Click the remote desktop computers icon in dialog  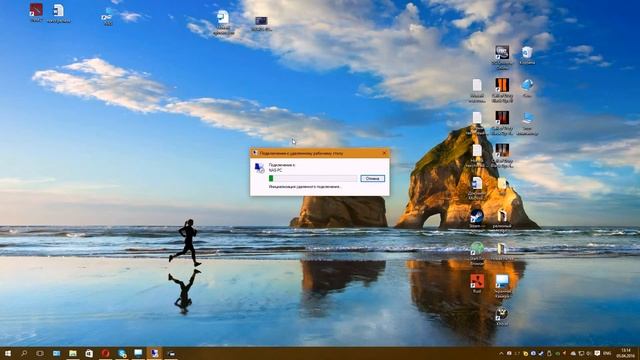click(260, 168)
